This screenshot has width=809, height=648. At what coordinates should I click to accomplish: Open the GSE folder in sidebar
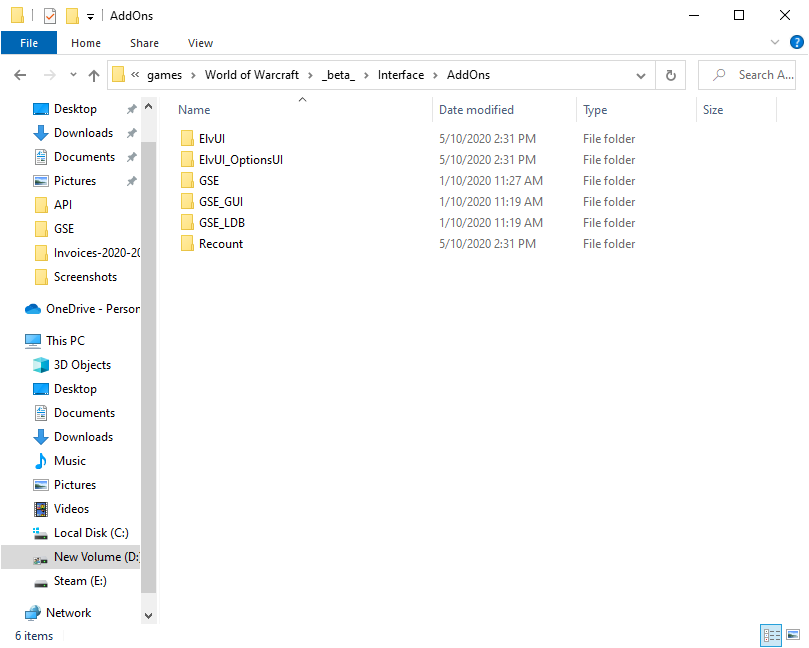[63, 229]
